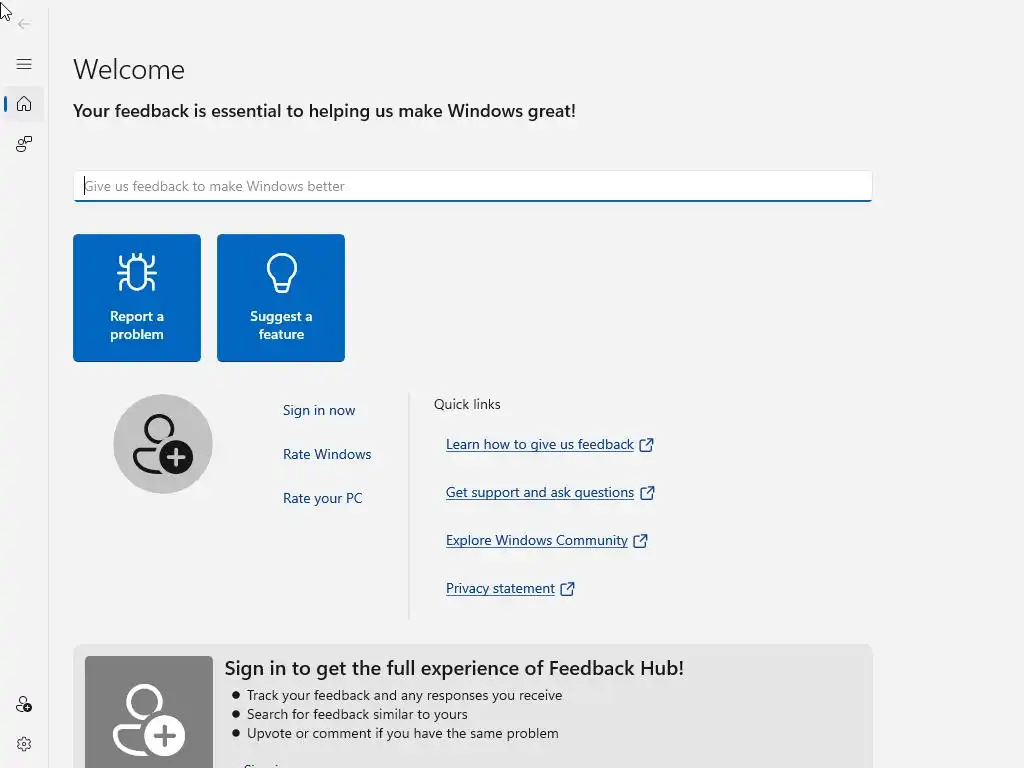Click external icon beside Privacy statement
1024x768 pixels.
coord(568,588)
